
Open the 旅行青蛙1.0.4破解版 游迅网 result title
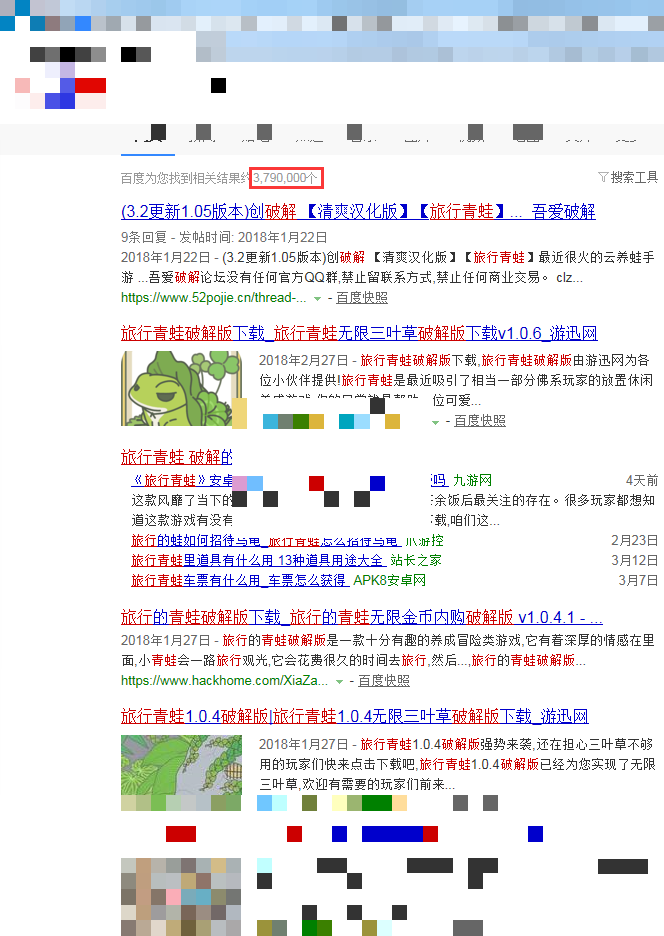[354, 716]
